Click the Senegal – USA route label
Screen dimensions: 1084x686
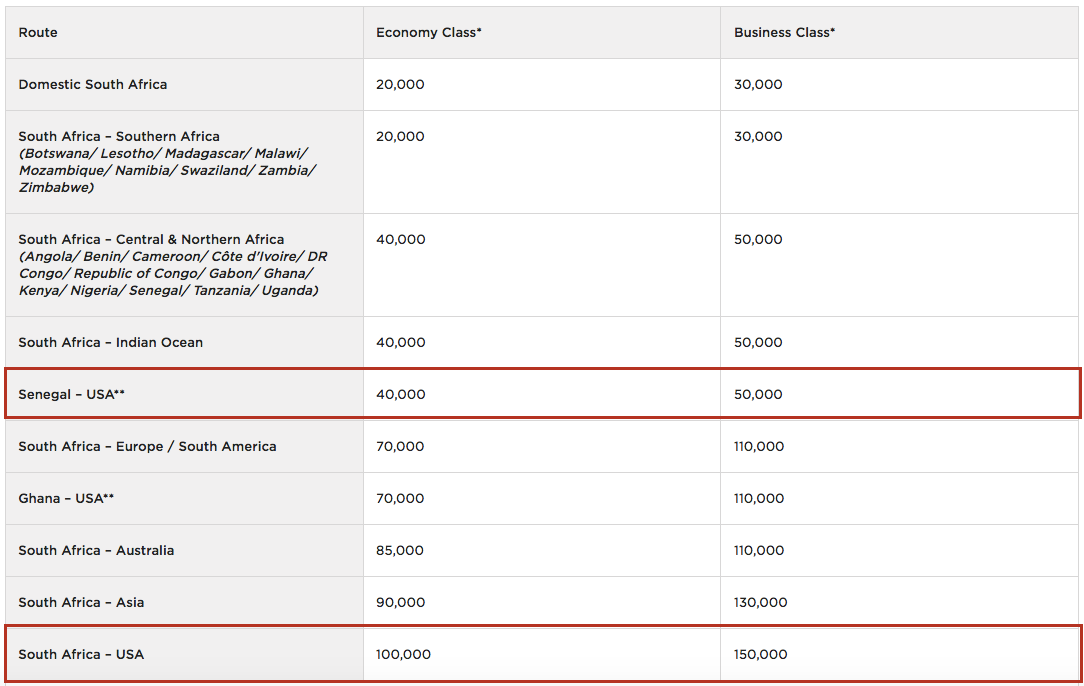coord(71,395)
